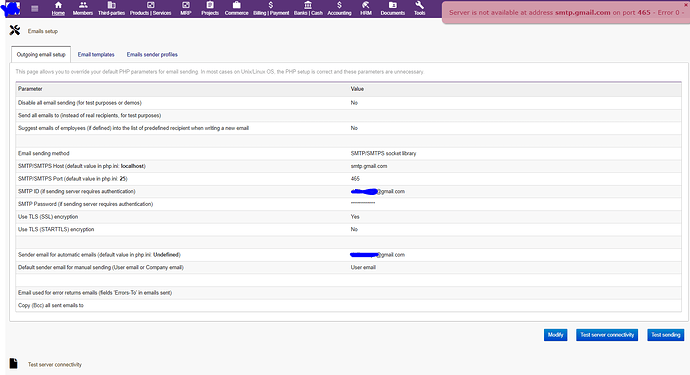This screenshot has height=375, width=690.
Task: Click the document icon beside Test server connectivity
Action: [14, 364]
